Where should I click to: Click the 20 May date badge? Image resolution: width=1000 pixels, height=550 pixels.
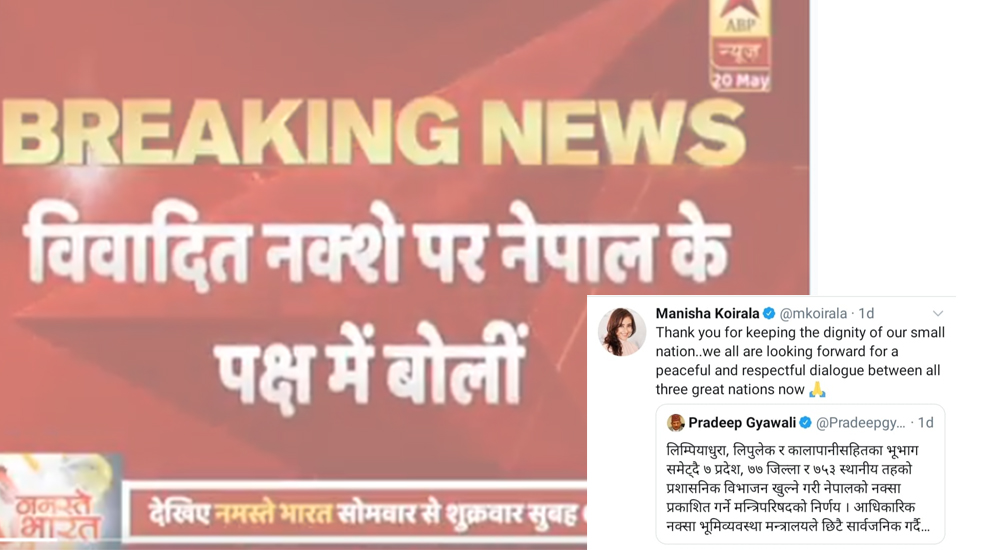(741, 80)
